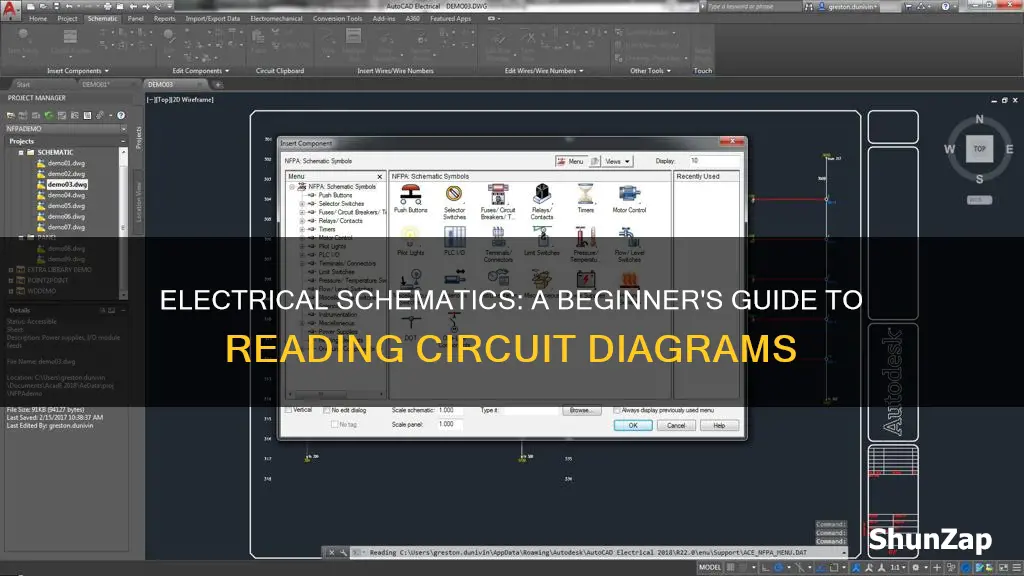Click the Browse... button
1024x576 pixels.
(581, 410)
